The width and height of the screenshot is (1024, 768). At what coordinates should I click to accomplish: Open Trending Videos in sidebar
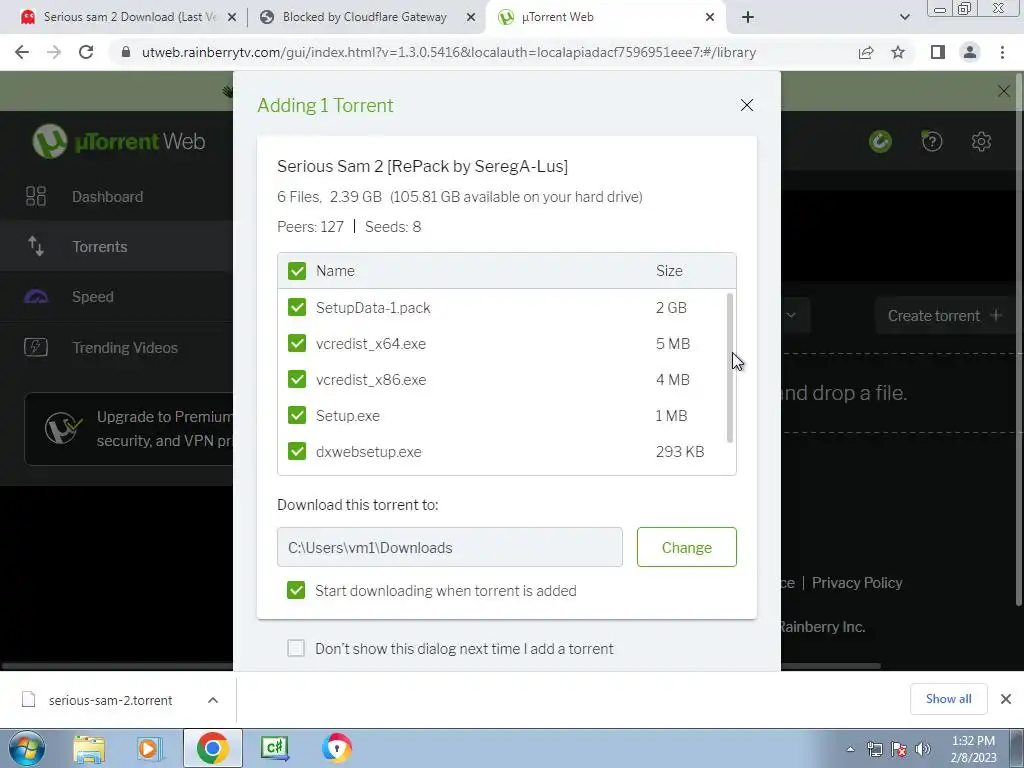tap(116, 347)
